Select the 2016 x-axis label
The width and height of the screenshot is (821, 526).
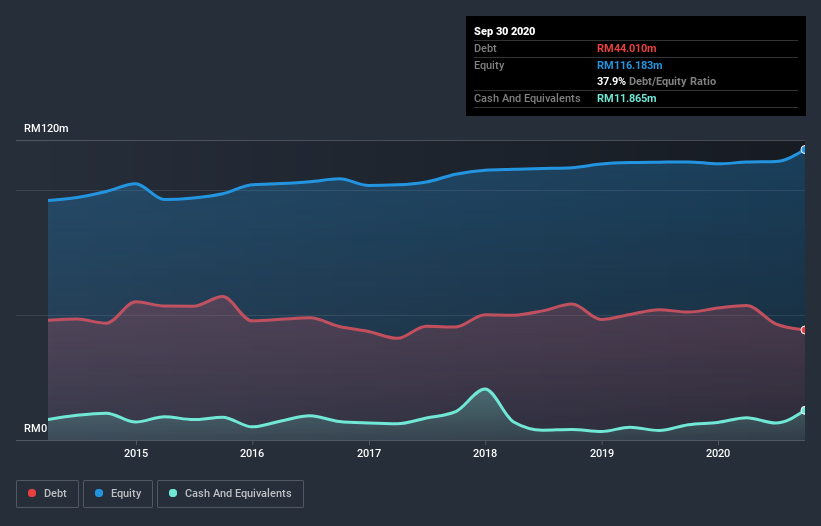tap(252, 453)
